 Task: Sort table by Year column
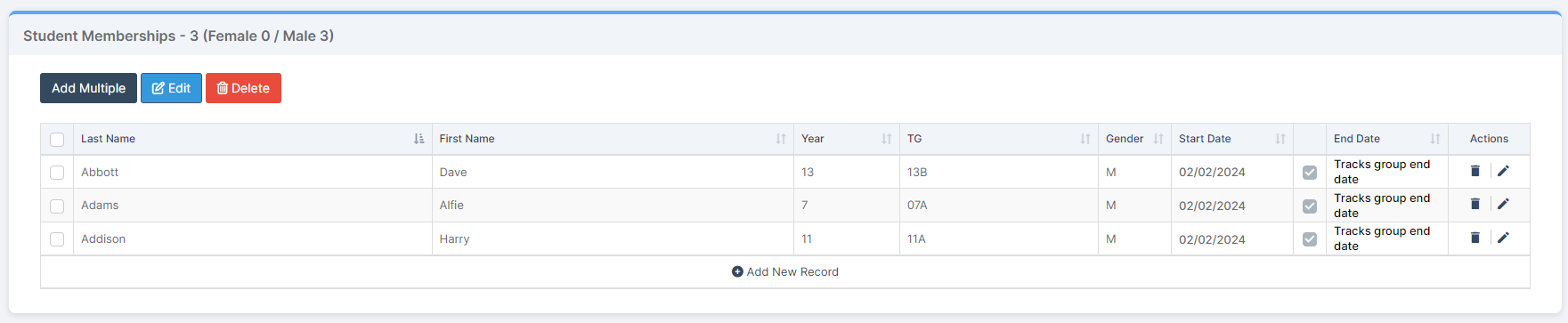[x=887, y=139]
